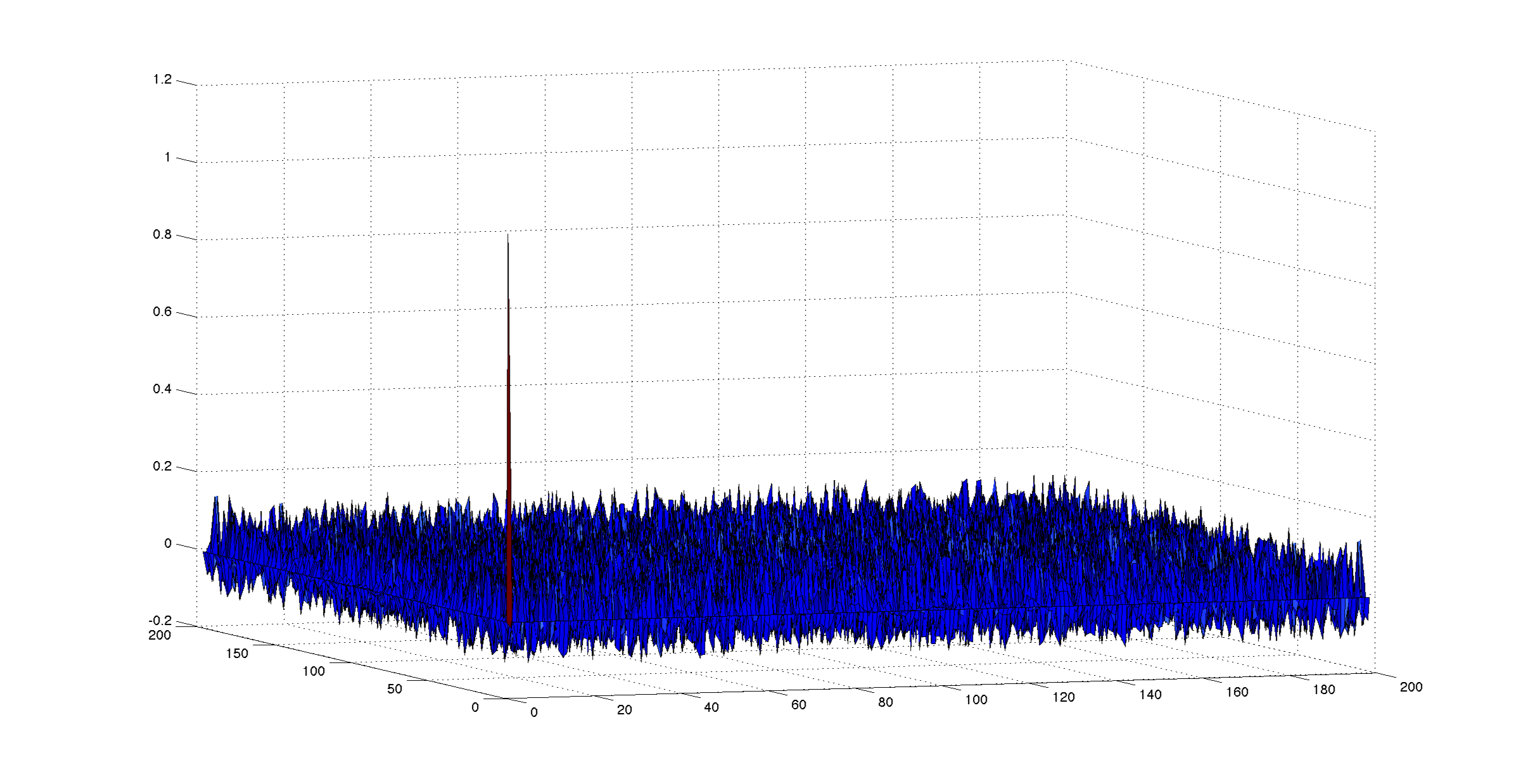Select the 0.6 vertical axis tick label
Screen dimensions: 1519x784
(x=162, y=312)
